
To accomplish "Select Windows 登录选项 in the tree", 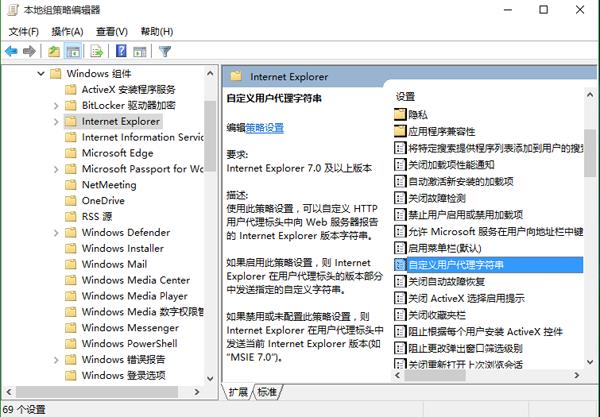I will tap(124, 375).
